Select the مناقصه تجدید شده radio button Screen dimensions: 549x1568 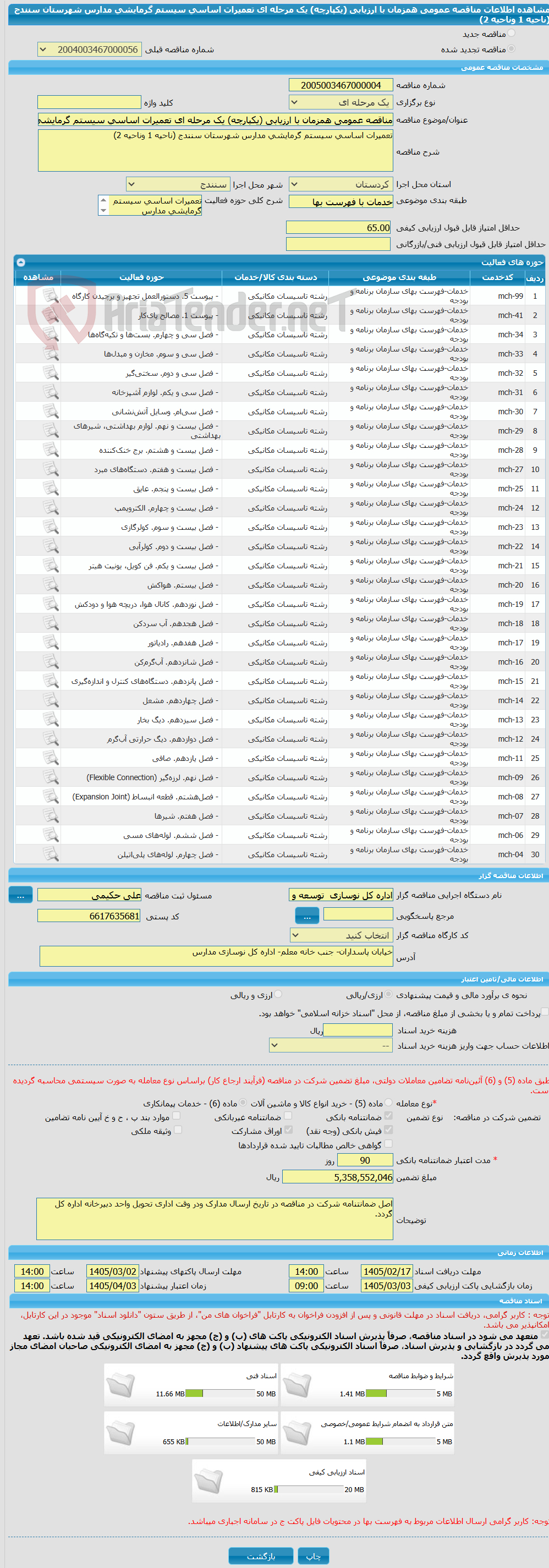point(511,49)
